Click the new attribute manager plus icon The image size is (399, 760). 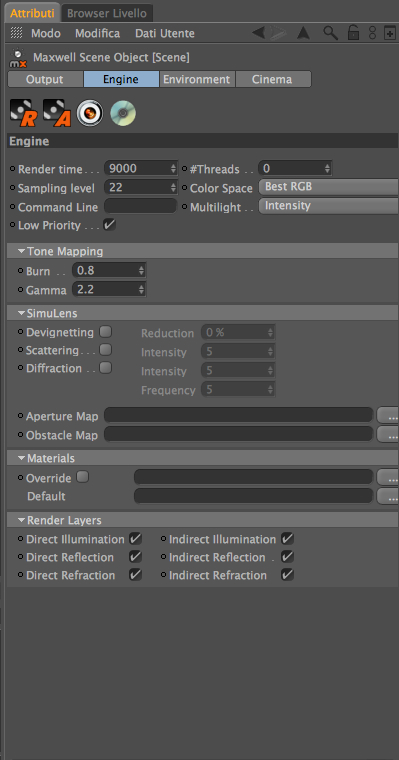click(x=390, y=33)
